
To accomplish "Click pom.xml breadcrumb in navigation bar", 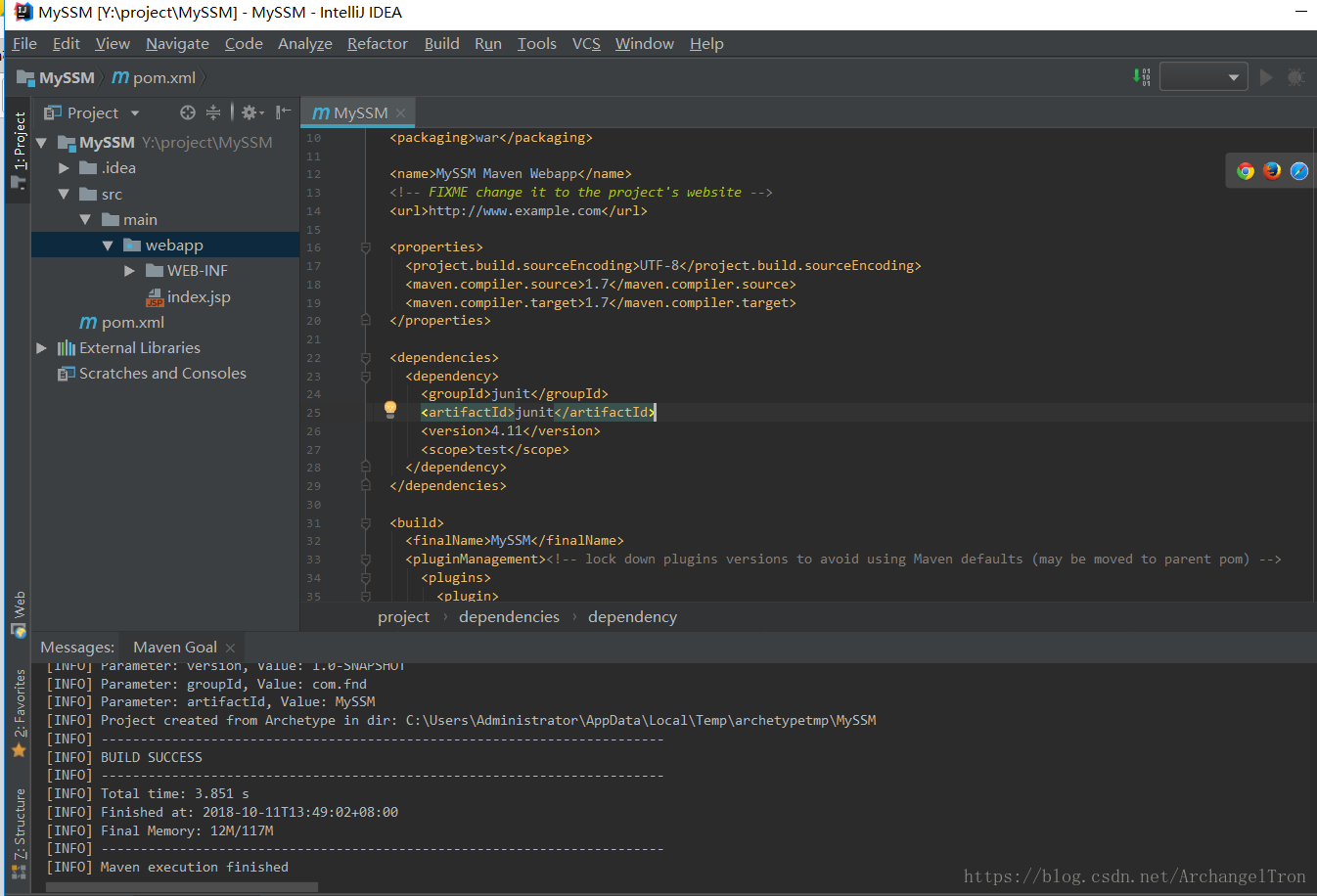I will click(x=154, y=77).
